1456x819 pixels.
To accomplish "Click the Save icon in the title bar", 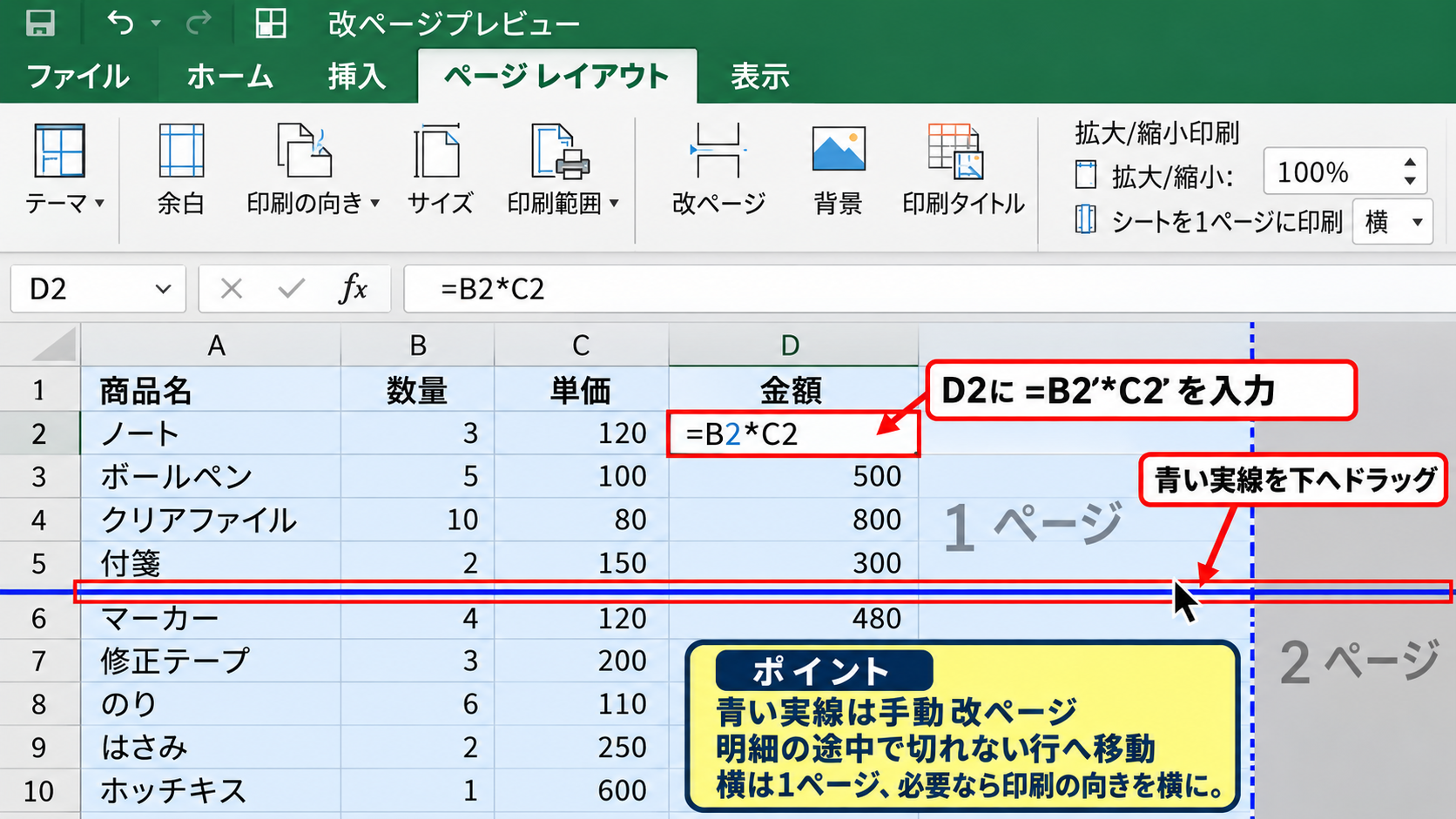I will (x=40, y=23).
